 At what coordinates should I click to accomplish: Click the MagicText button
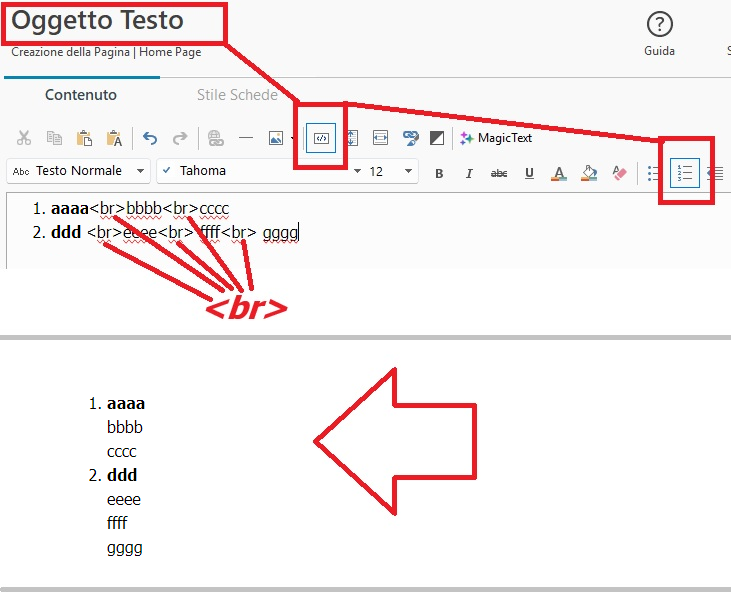click(x=496, y=138)
